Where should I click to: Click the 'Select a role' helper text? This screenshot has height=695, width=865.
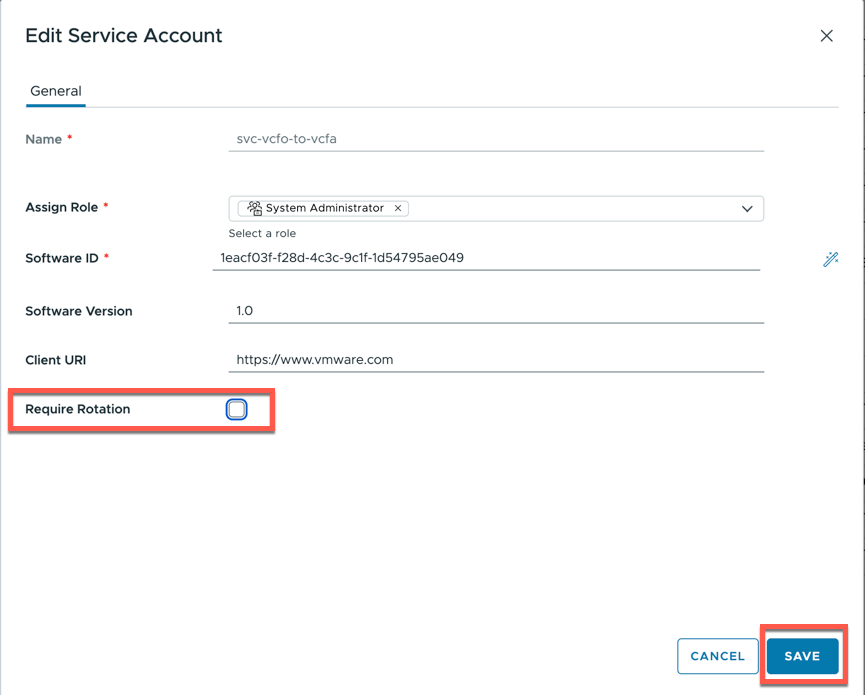click(262, 233)
